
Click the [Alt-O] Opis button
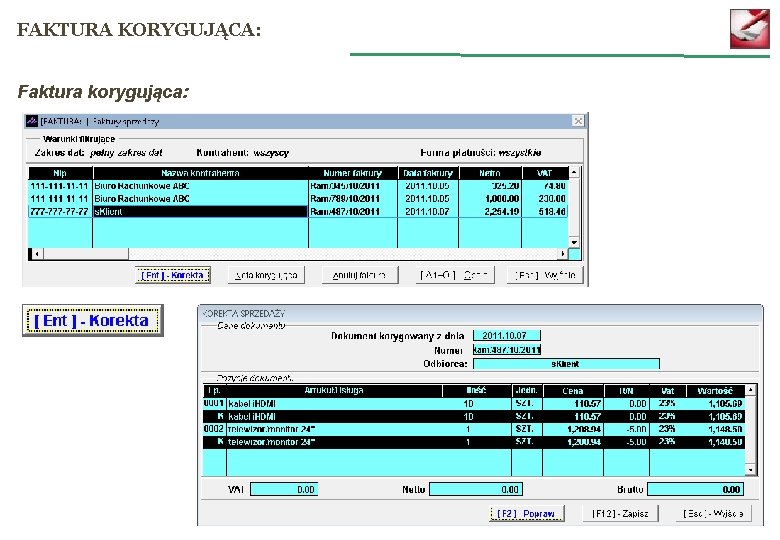click(455, 275)
